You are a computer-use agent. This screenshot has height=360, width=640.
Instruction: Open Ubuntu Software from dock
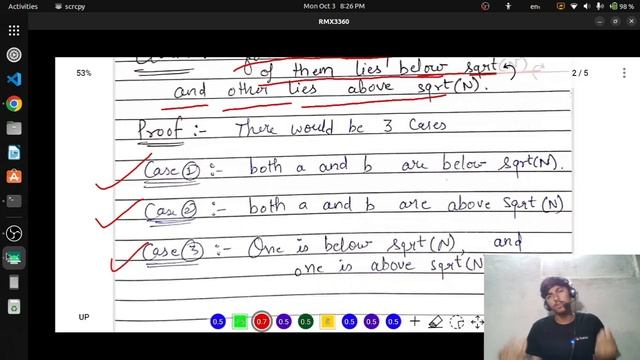point(14,177)
